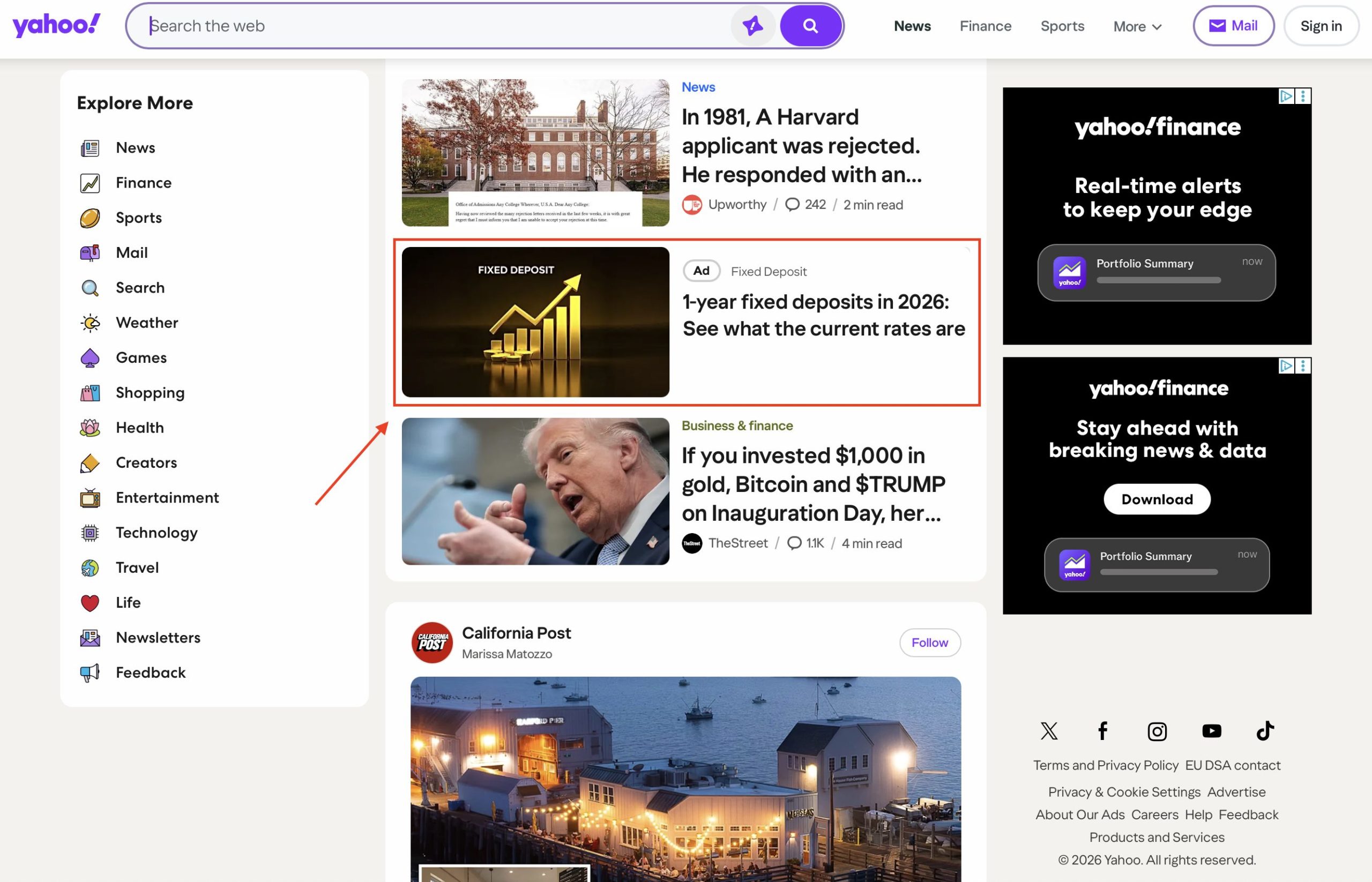1372x882 pixels.
Task: Open the California Post pier photo
Action: coord(685,779)
